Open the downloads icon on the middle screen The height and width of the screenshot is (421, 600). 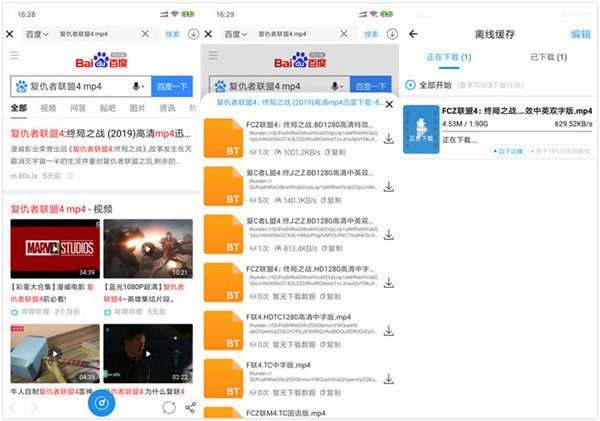click(392, 34)
